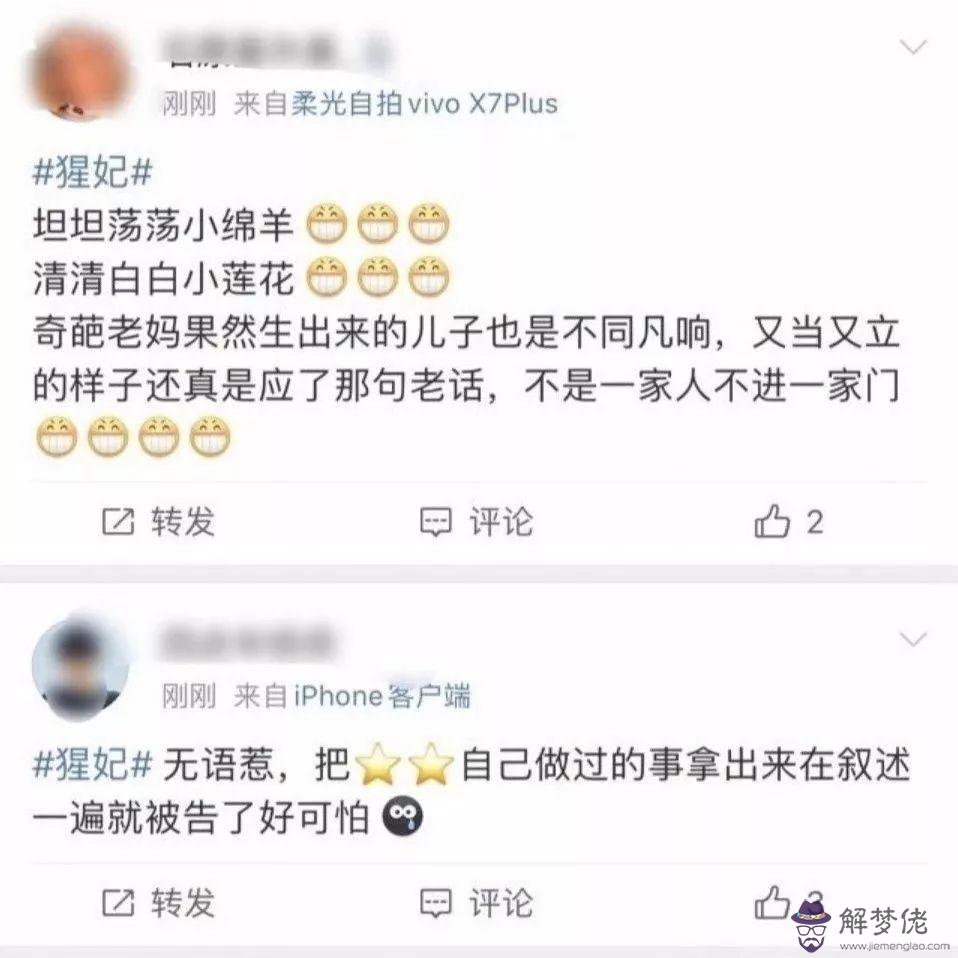
Task: Open the second poster's blurred avatar
Action: click(x=79, y=666)
